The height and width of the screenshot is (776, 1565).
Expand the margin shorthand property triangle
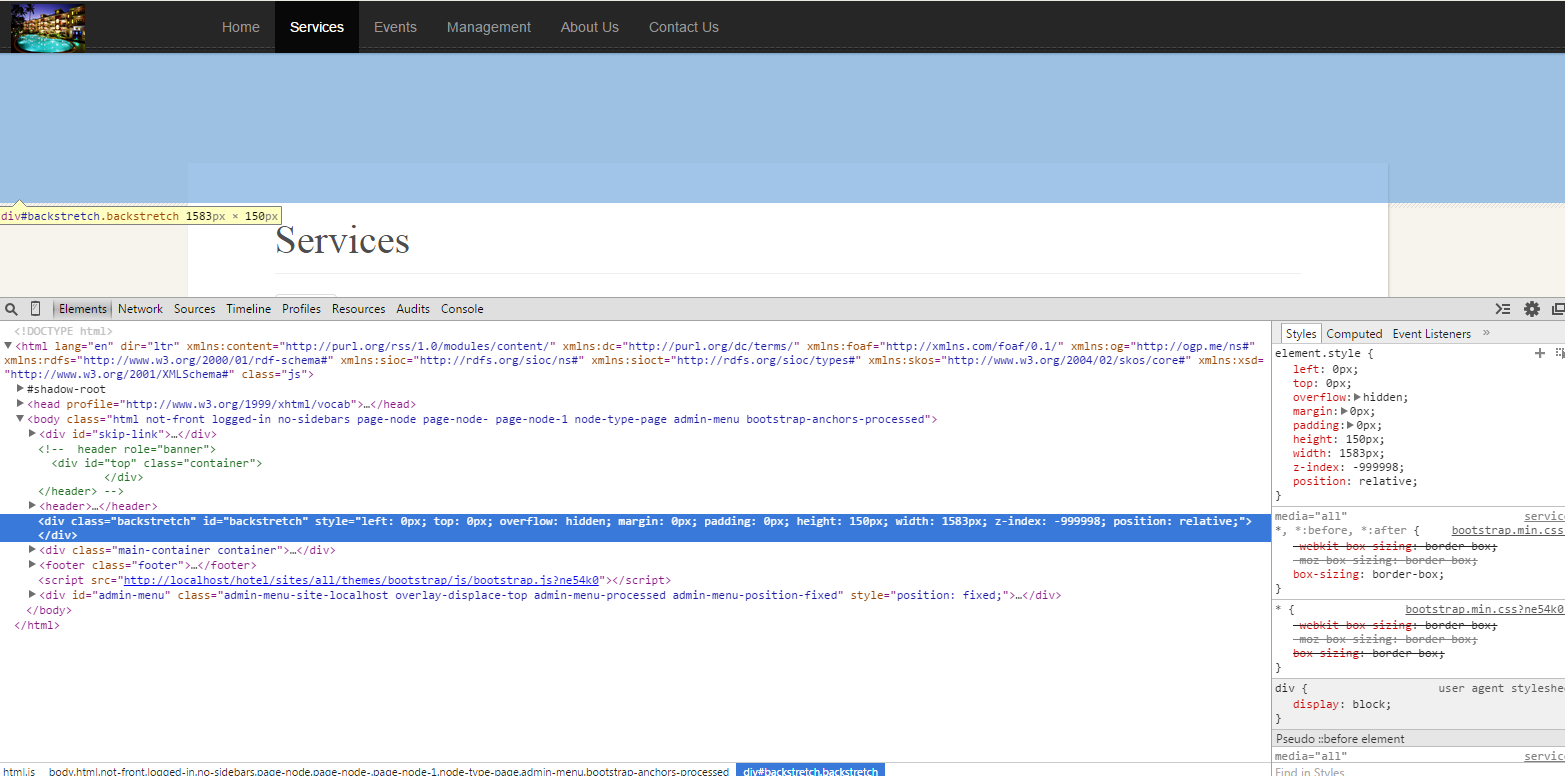(x=1344, y=411)
